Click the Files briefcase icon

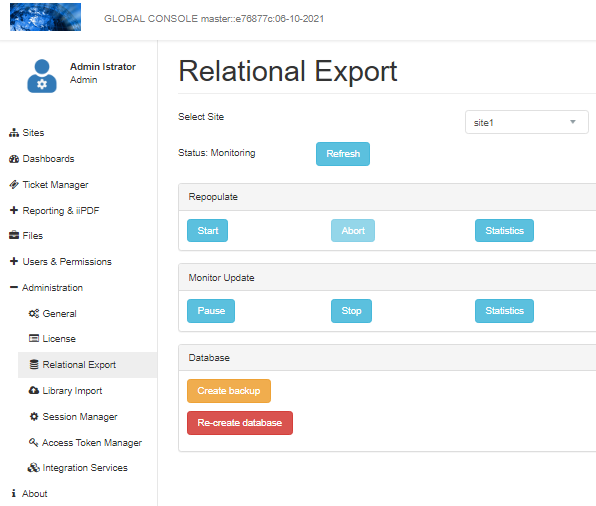14,235
